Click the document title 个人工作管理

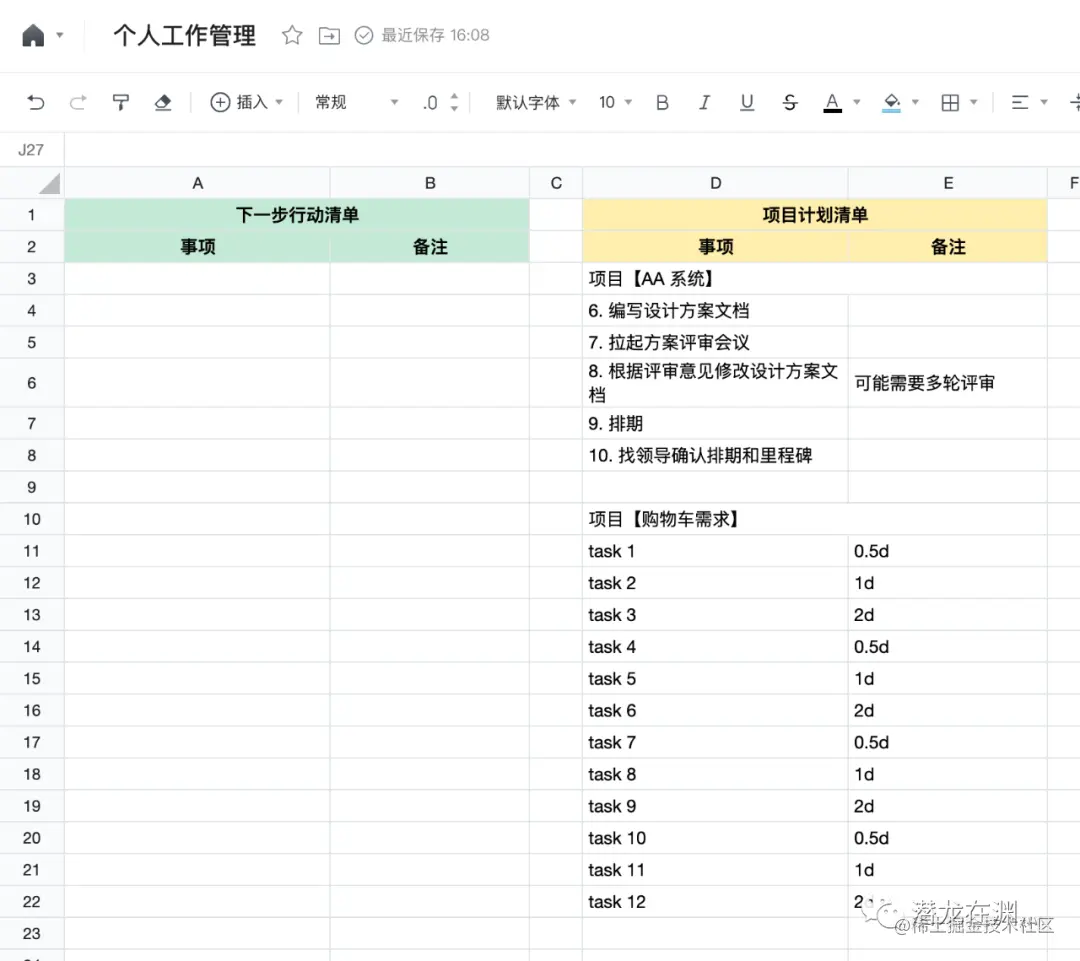[x=184, y=34]
